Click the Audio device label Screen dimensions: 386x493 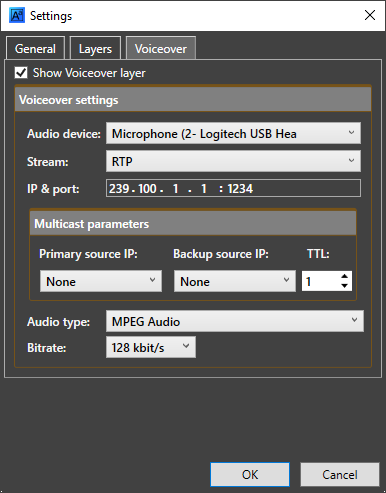click(x=64, y=134)
